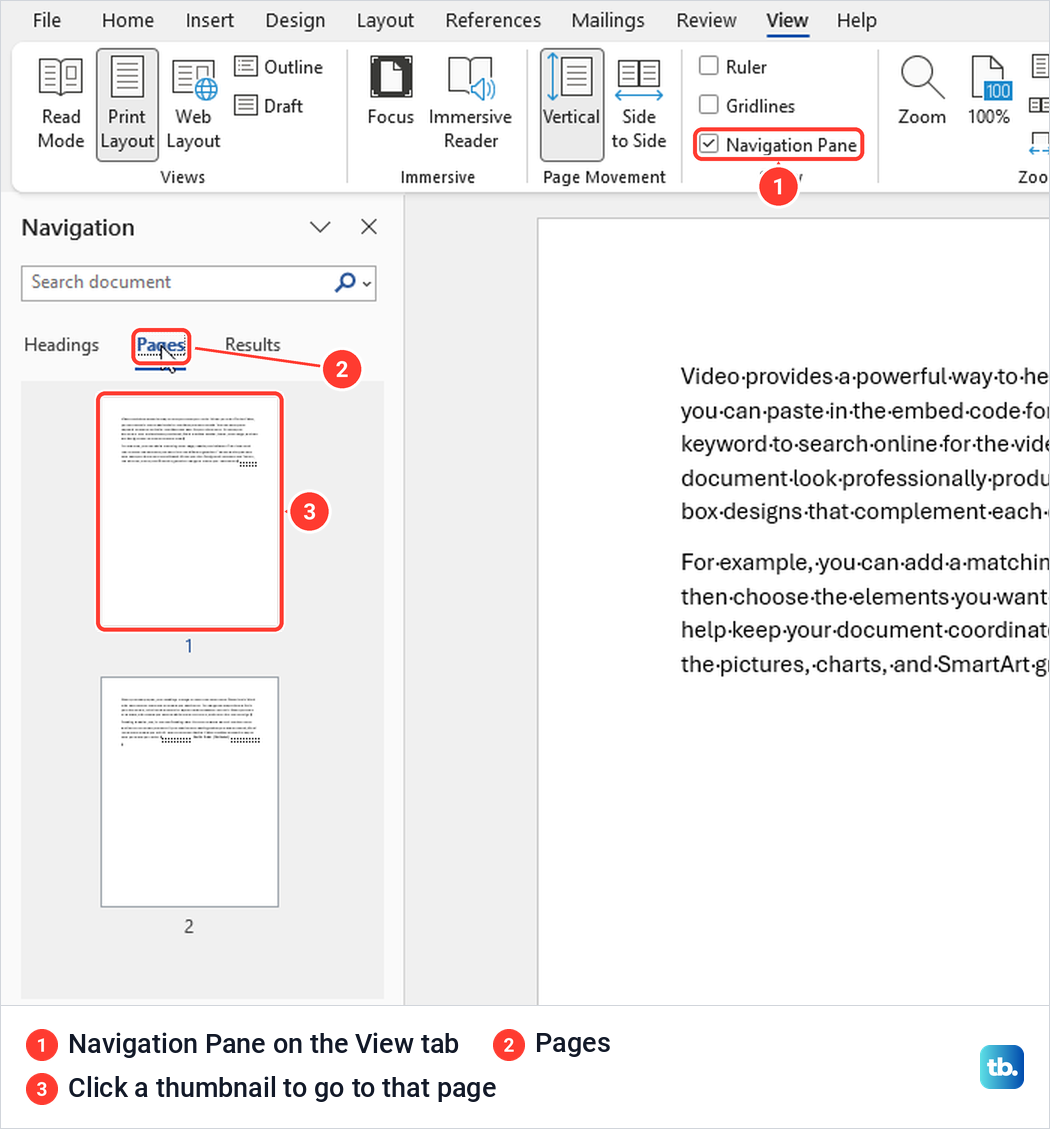This screenshot has height=1129, width=1050.
Task: Switch to Results tab in Navigation
Action: [x=252, y=345]
